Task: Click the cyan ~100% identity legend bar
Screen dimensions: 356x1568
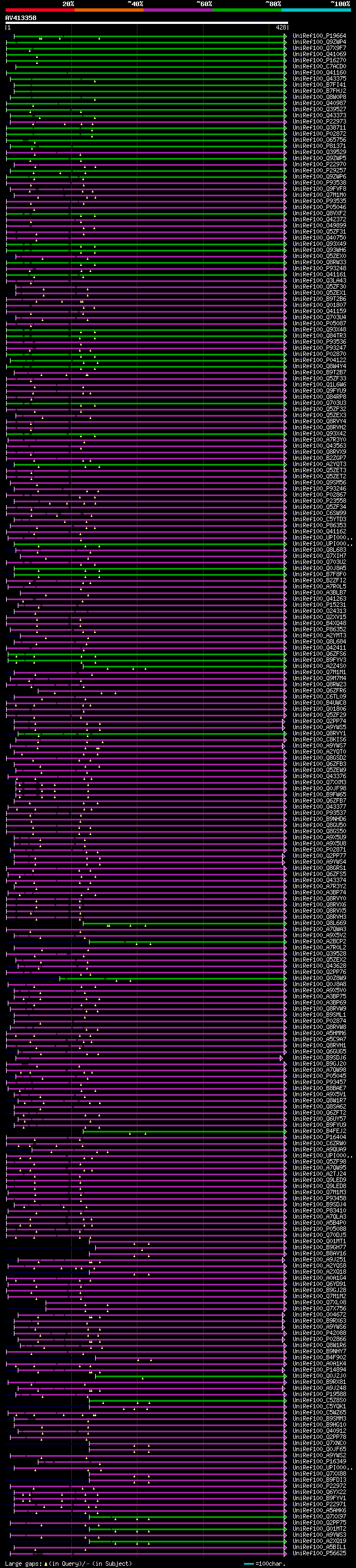Action: (x=316, y=10)
